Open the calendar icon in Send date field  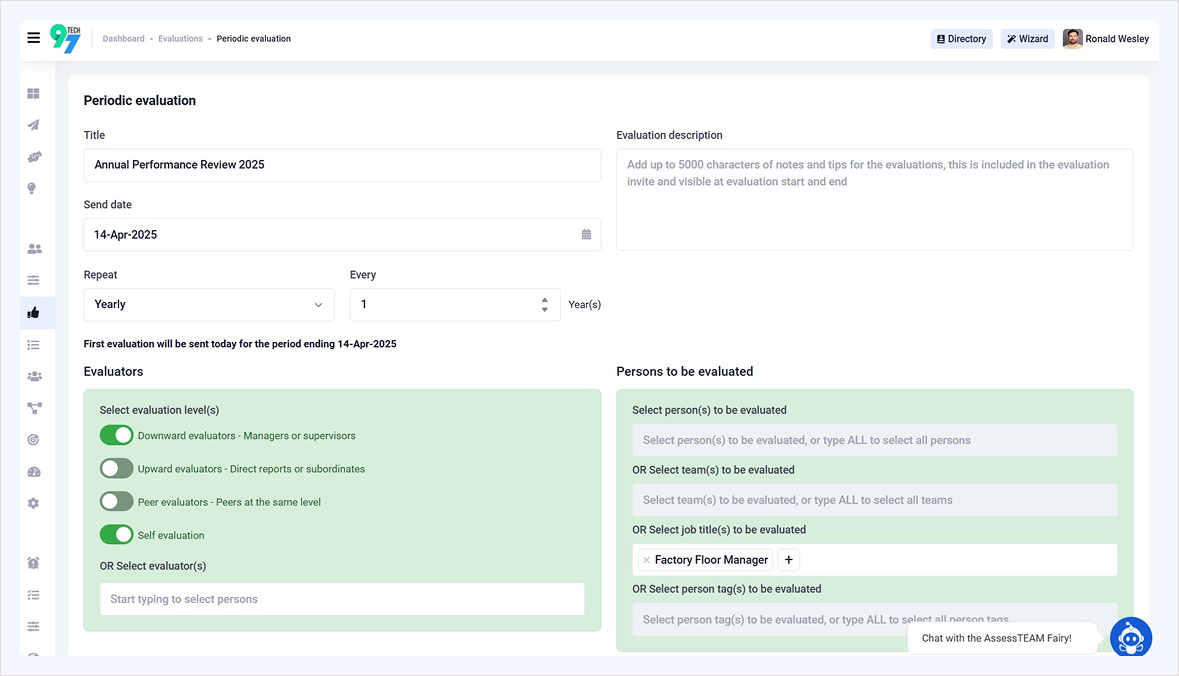(x=586, y=235)
